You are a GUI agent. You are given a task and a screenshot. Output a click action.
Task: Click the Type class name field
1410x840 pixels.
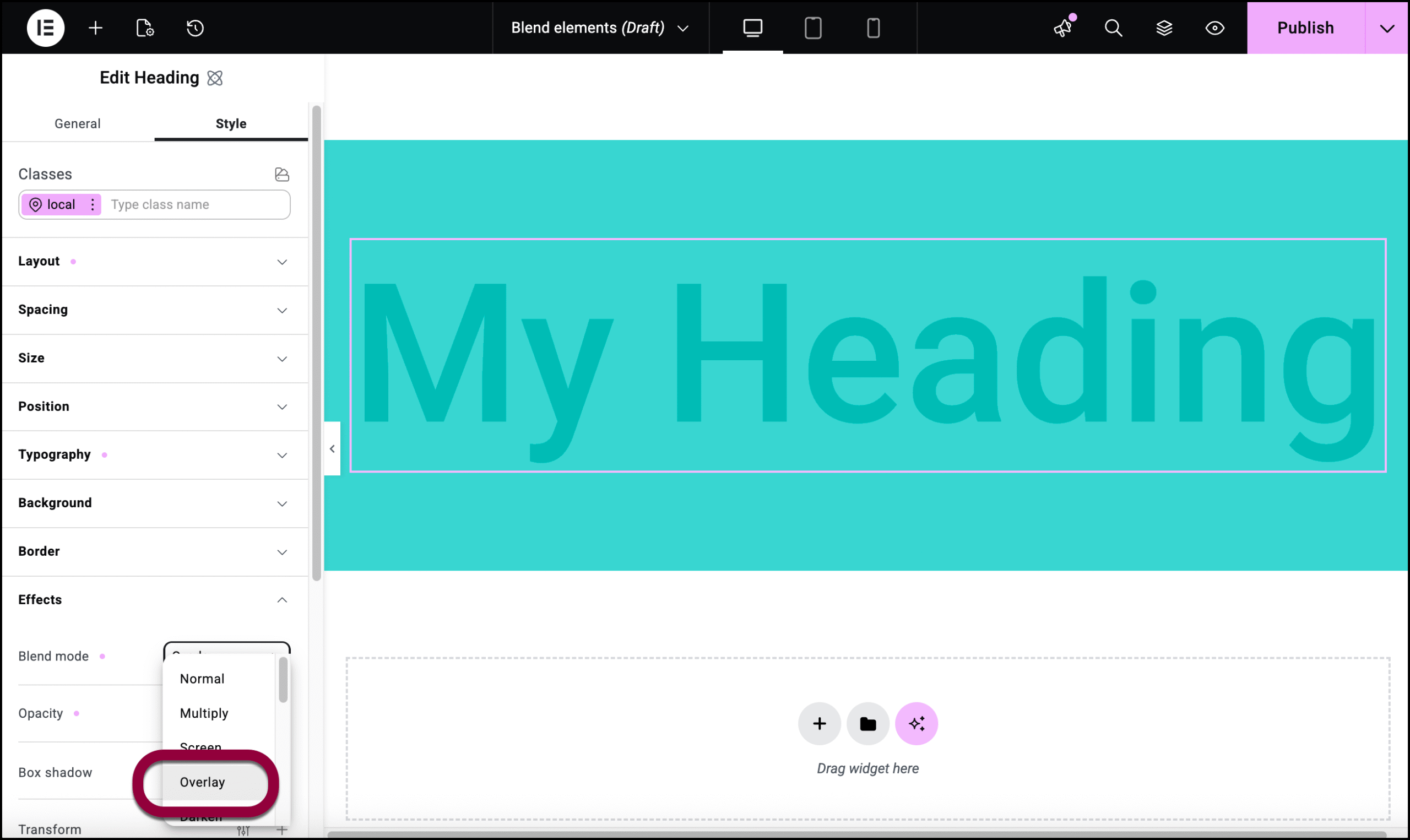(195, 204)
